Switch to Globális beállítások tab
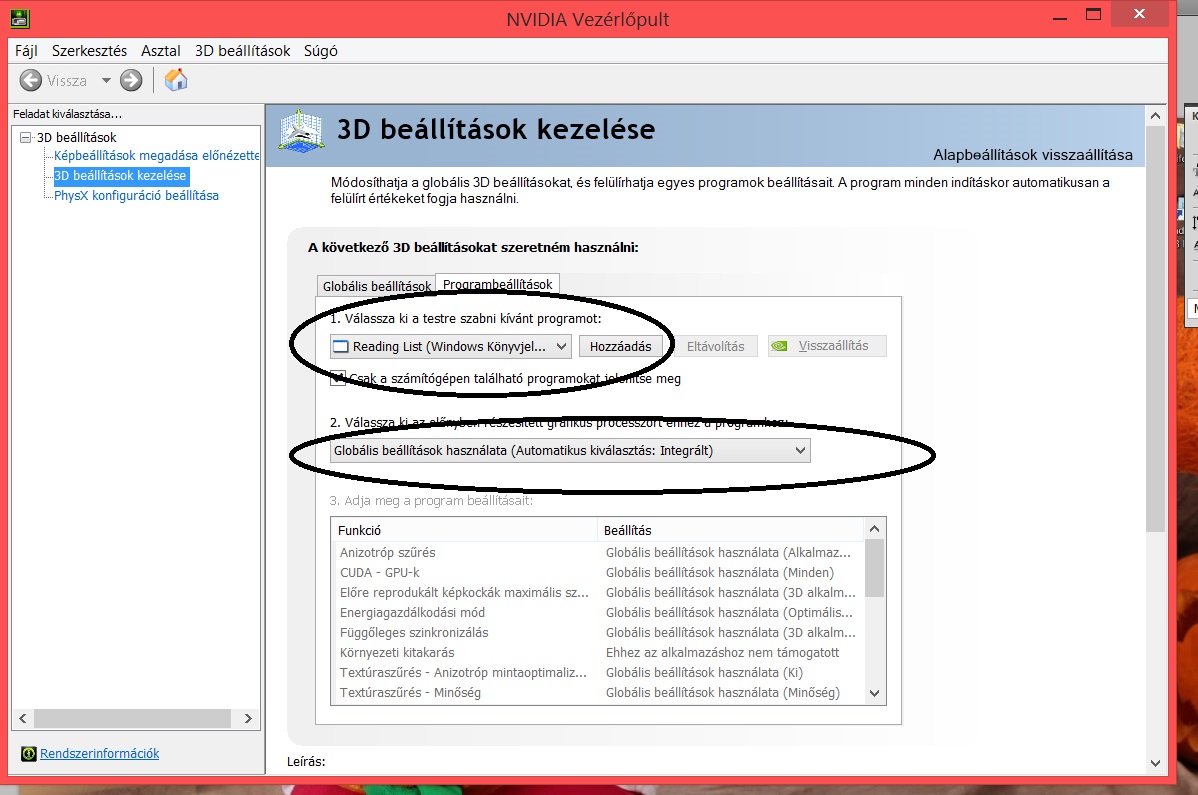Image resolution: width=1198 pixels, height=795 pixels. (x=376, y=286)
